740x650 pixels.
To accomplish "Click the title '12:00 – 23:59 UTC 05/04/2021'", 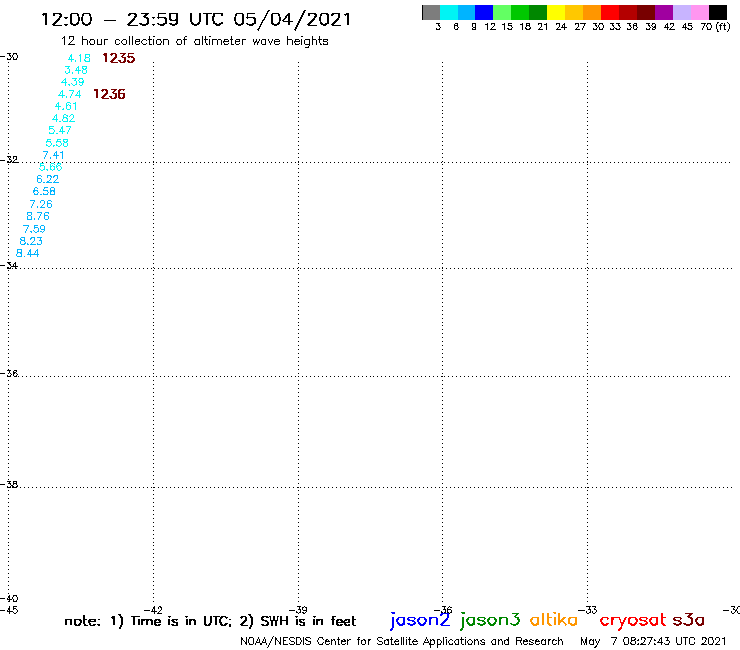I will [x=196, y=19].
